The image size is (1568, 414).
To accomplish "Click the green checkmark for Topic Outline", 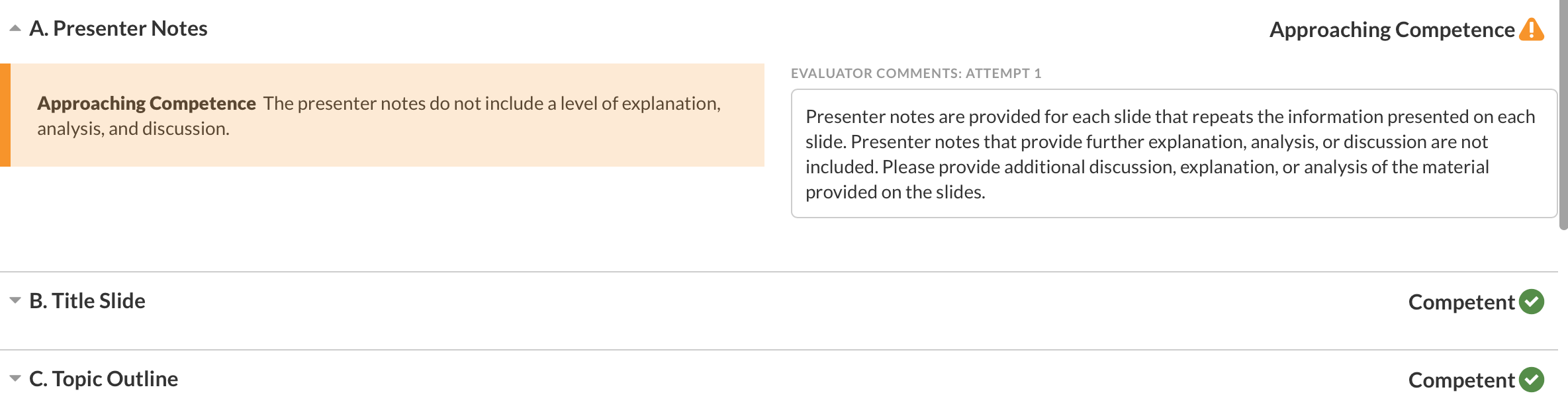I will (x=1532, y=380).
